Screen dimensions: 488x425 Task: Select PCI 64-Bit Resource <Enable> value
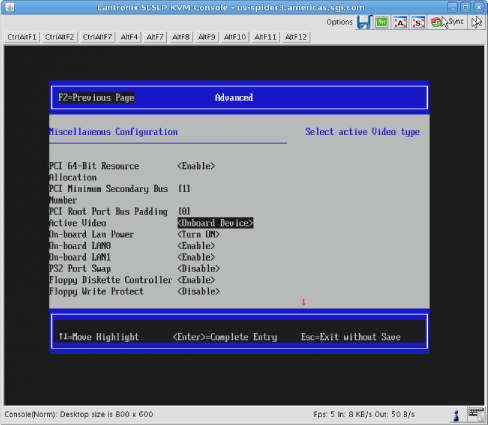pos(196,166)
